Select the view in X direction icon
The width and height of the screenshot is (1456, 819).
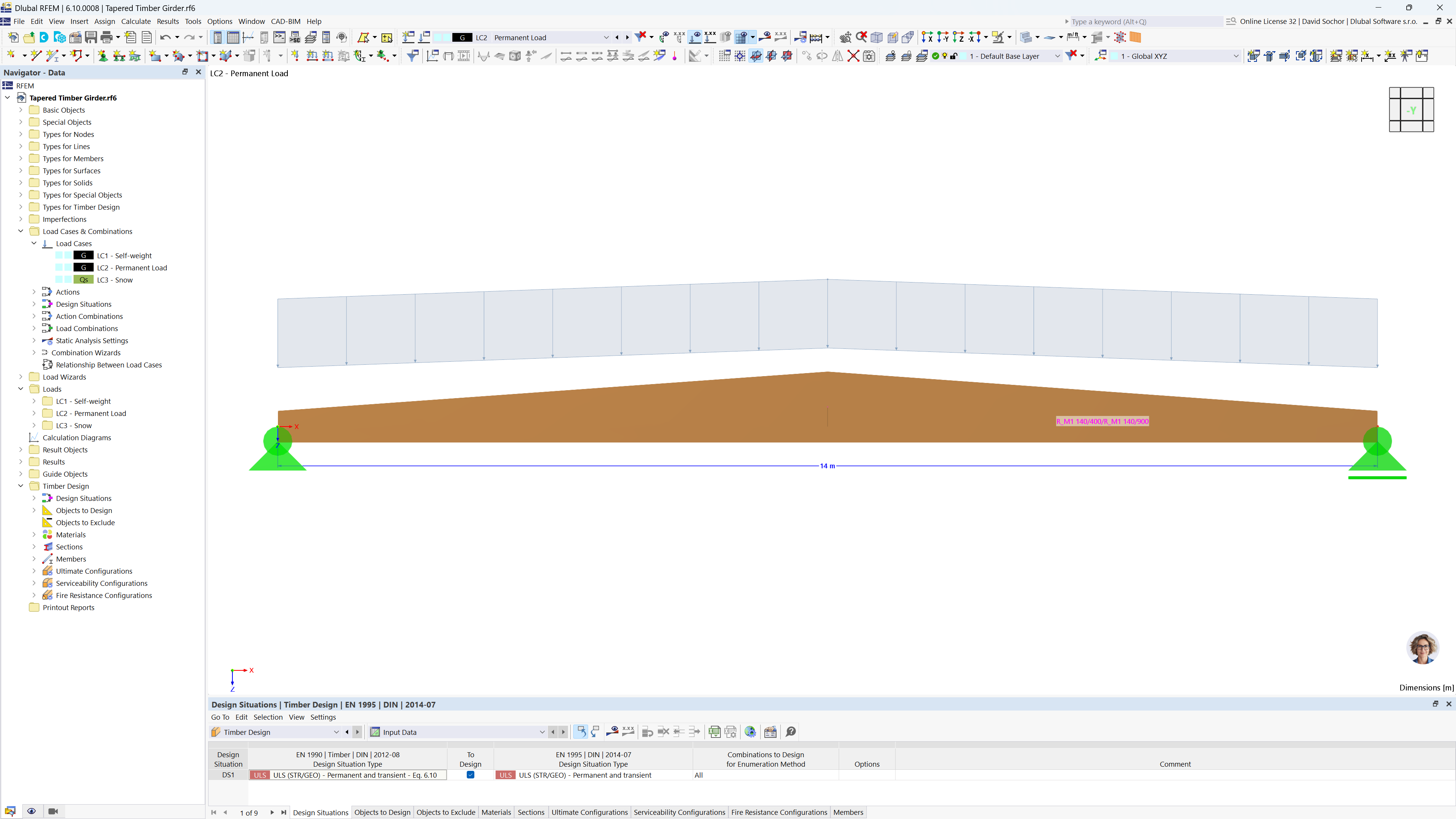click(927, 38)
